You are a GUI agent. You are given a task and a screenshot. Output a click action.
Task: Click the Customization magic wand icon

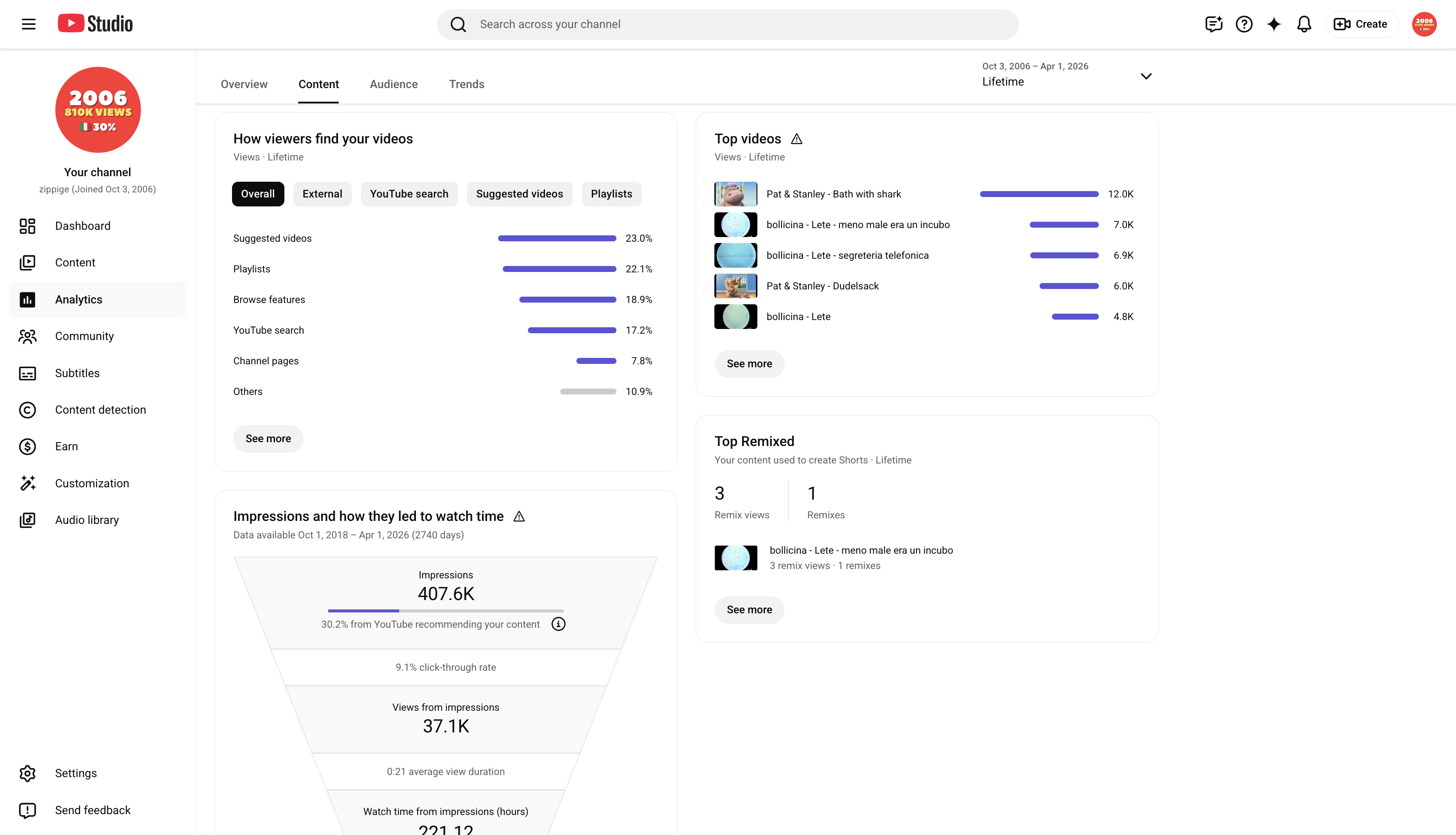28,483
